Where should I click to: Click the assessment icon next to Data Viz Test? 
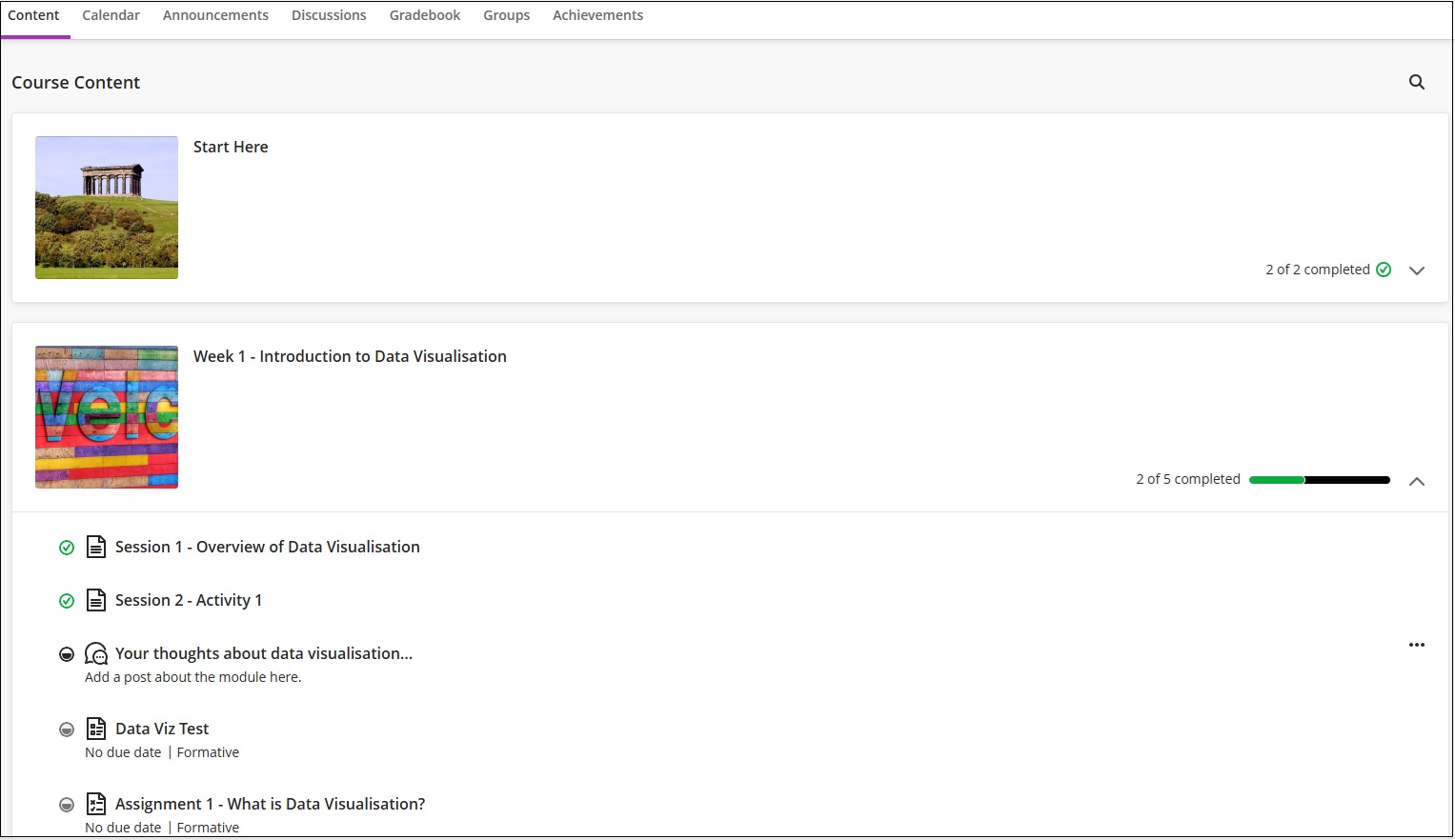pyautogui.click(x=96, y=728)
